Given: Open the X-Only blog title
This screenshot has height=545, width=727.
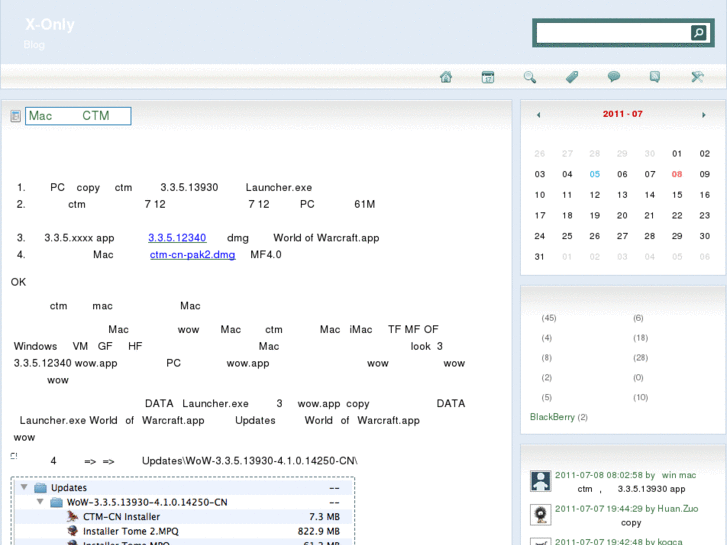Looking at the screenshot, I should 50,24.
